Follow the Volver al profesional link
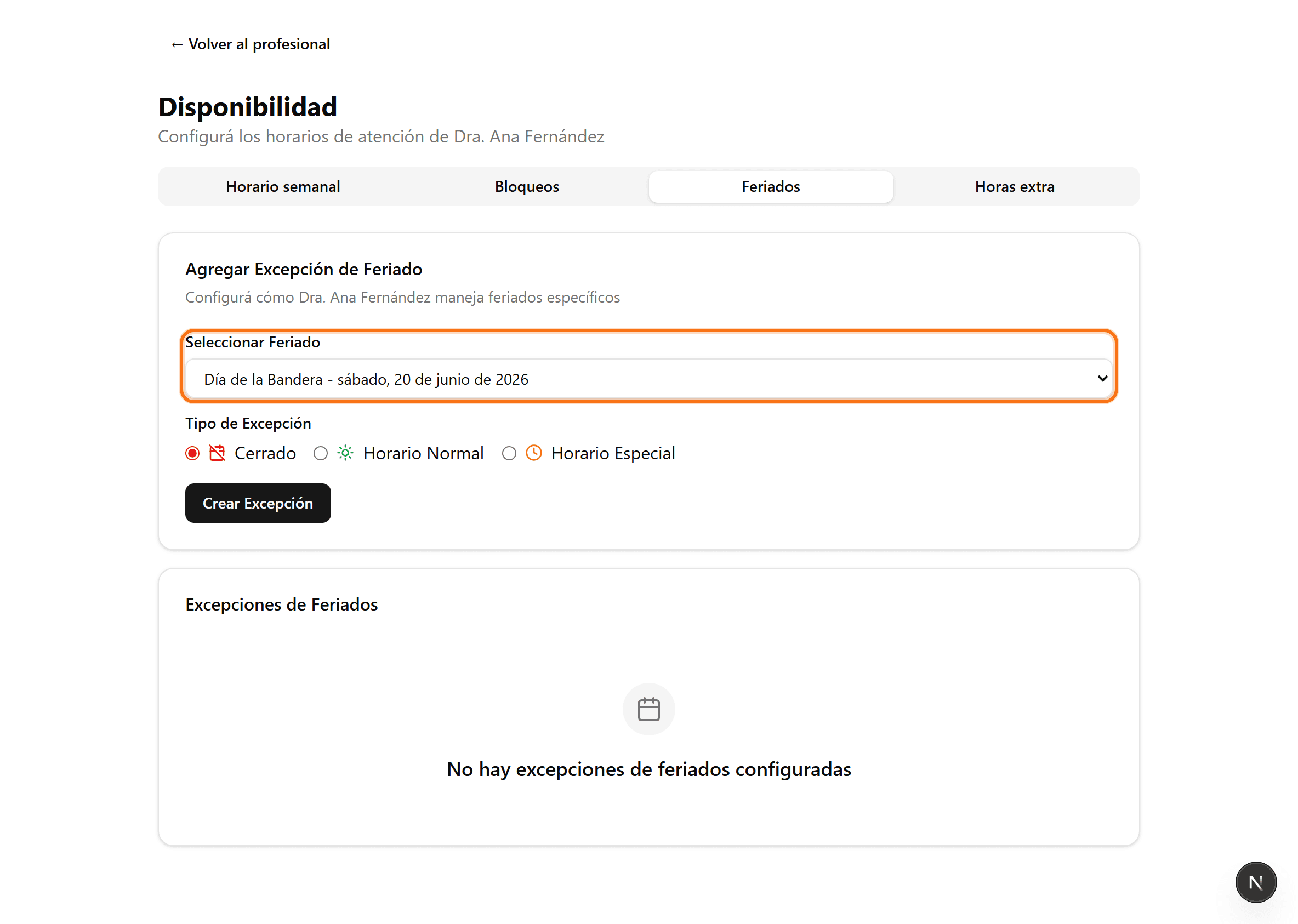This screenshot has height=924, width=1298. 251,44
